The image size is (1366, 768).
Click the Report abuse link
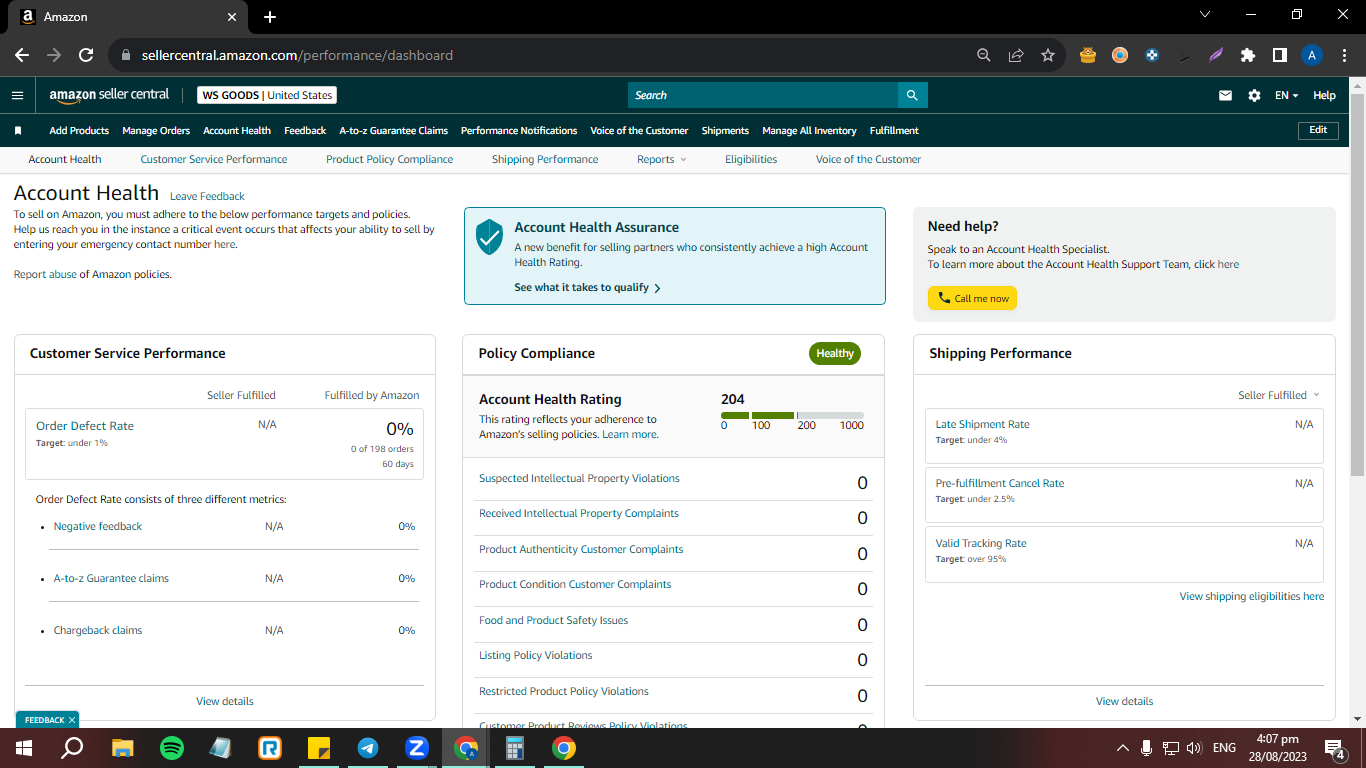[45, 274]
